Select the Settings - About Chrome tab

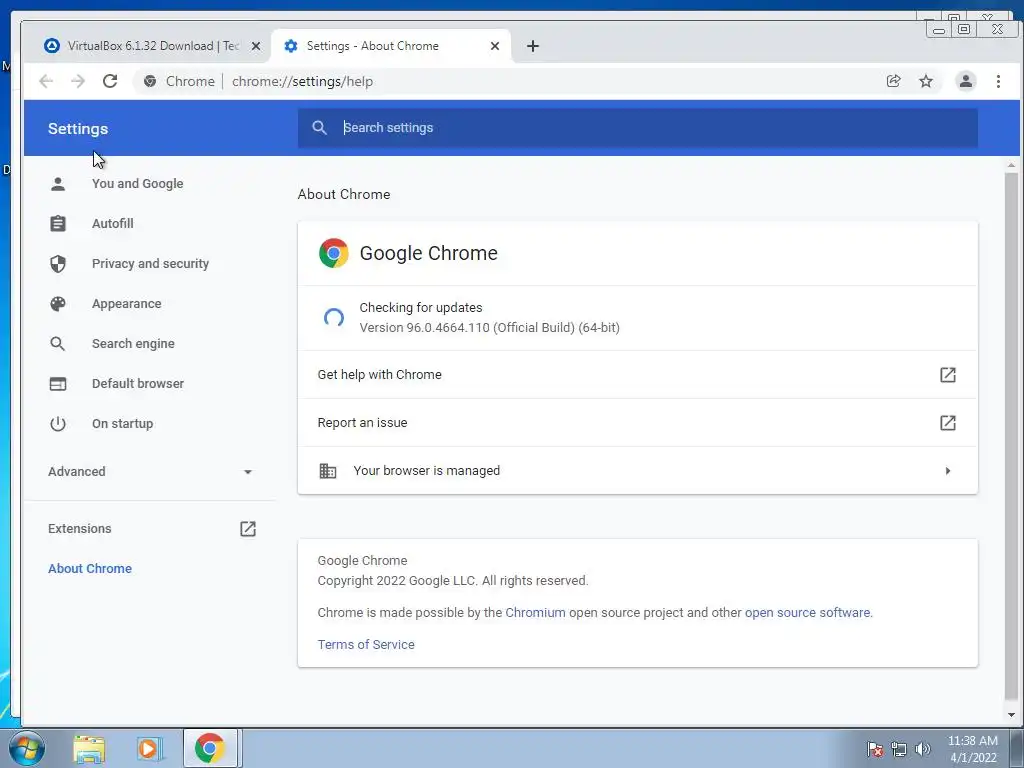[391, 46]
